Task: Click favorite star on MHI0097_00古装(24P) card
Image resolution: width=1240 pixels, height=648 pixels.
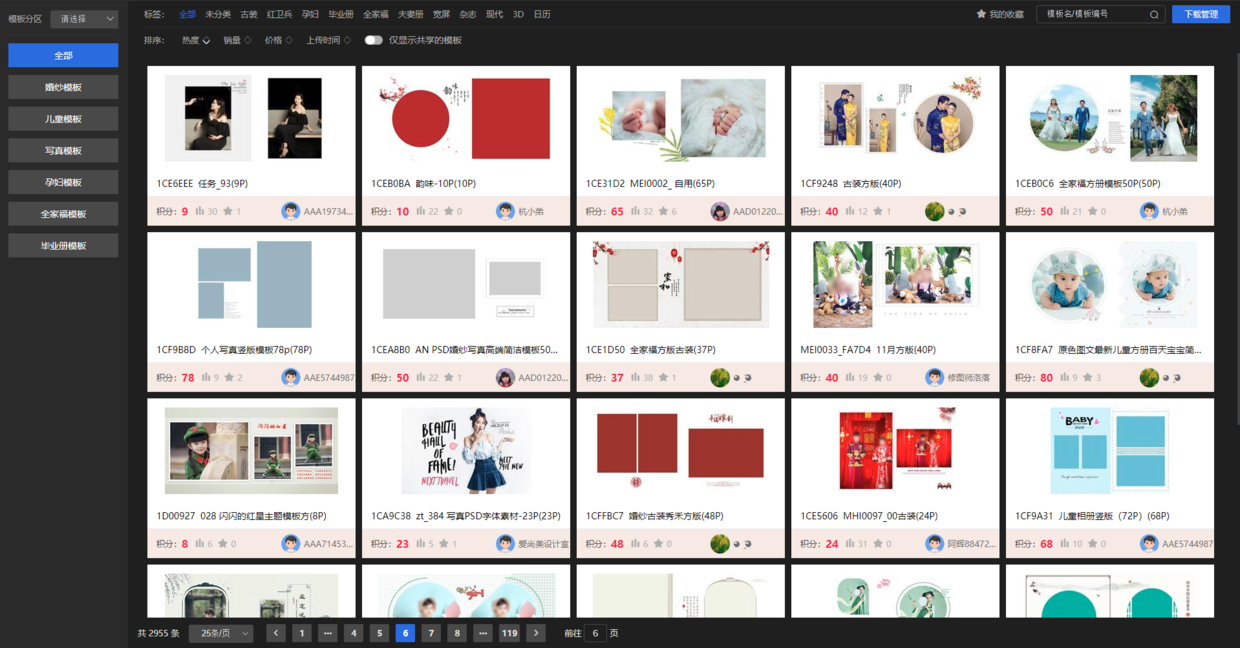Action: click(877, 544)
